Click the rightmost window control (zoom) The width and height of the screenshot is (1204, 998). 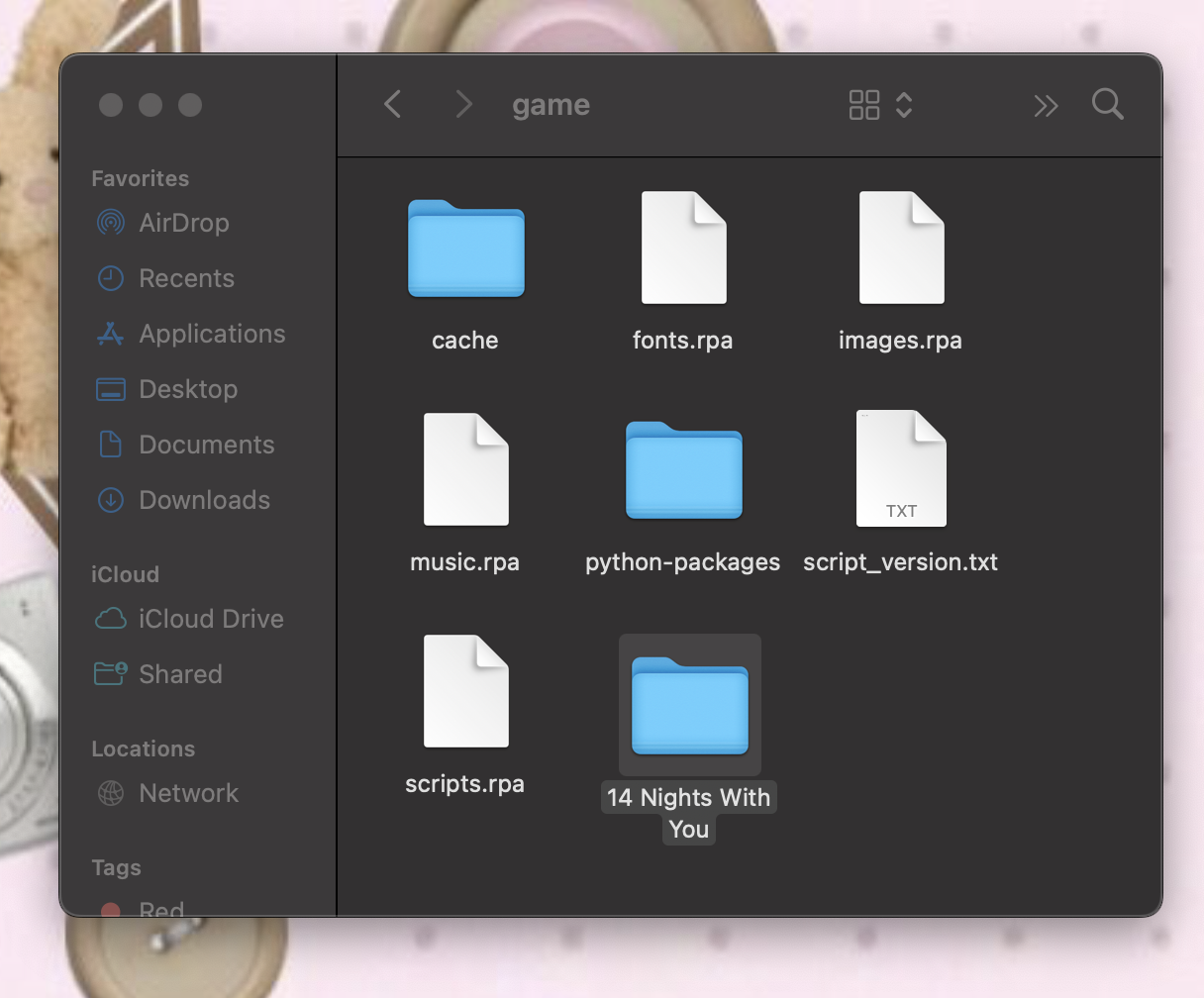(190, 105)
